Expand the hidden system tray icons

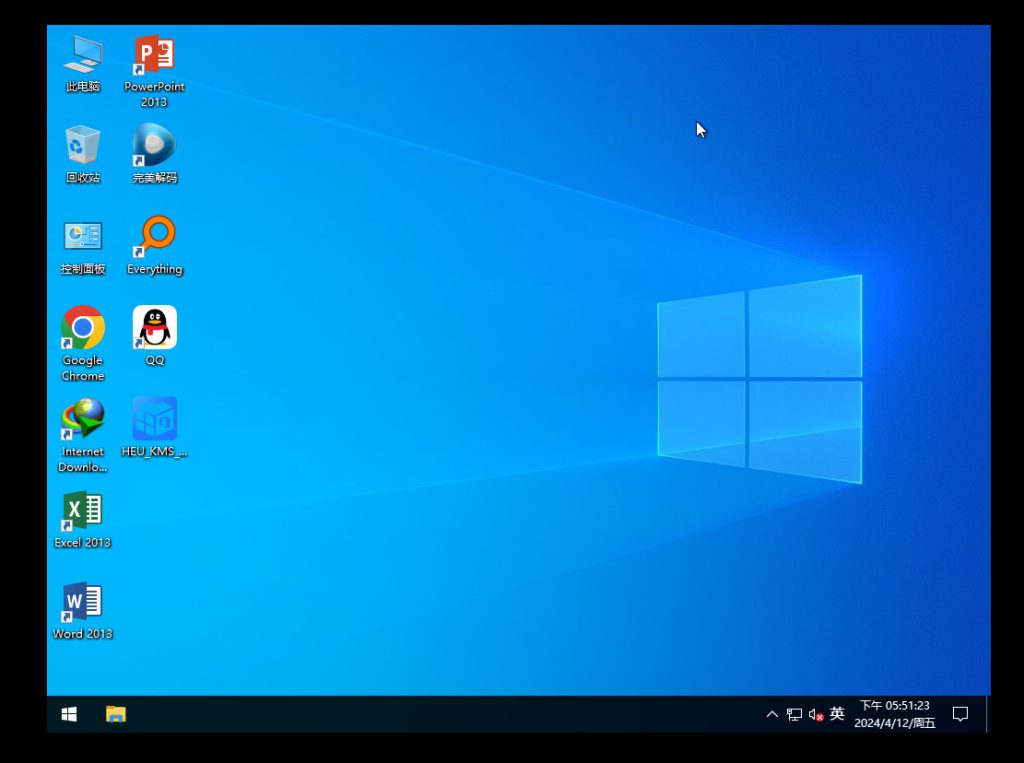[x=772, y=714]
